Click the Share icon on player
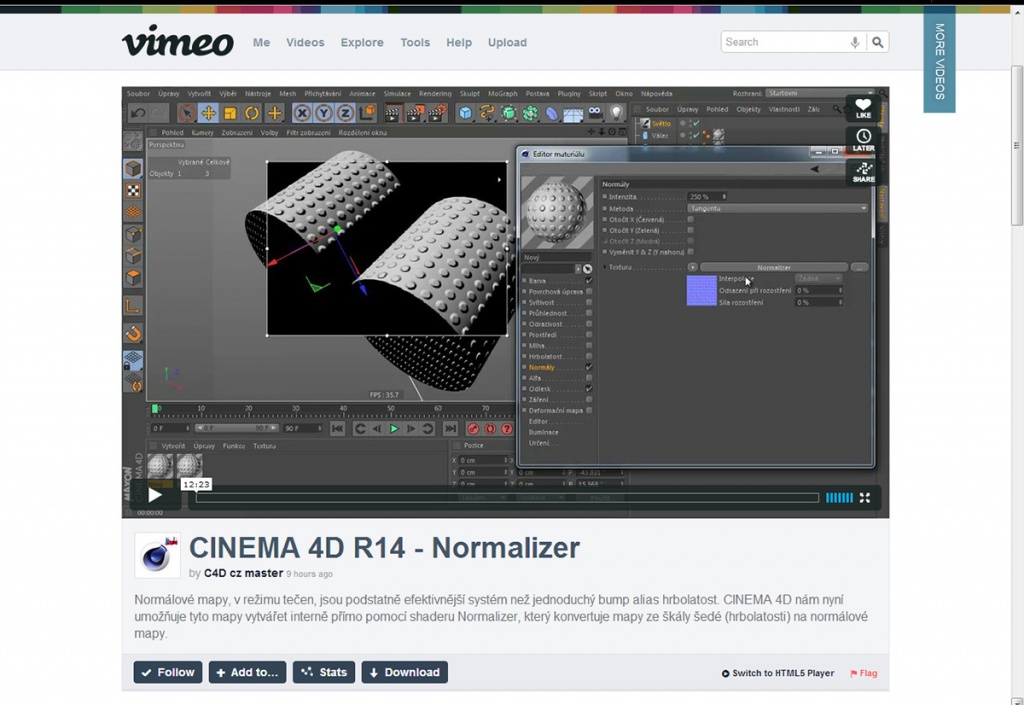1024x705 pixels. [x=863, y=172]
